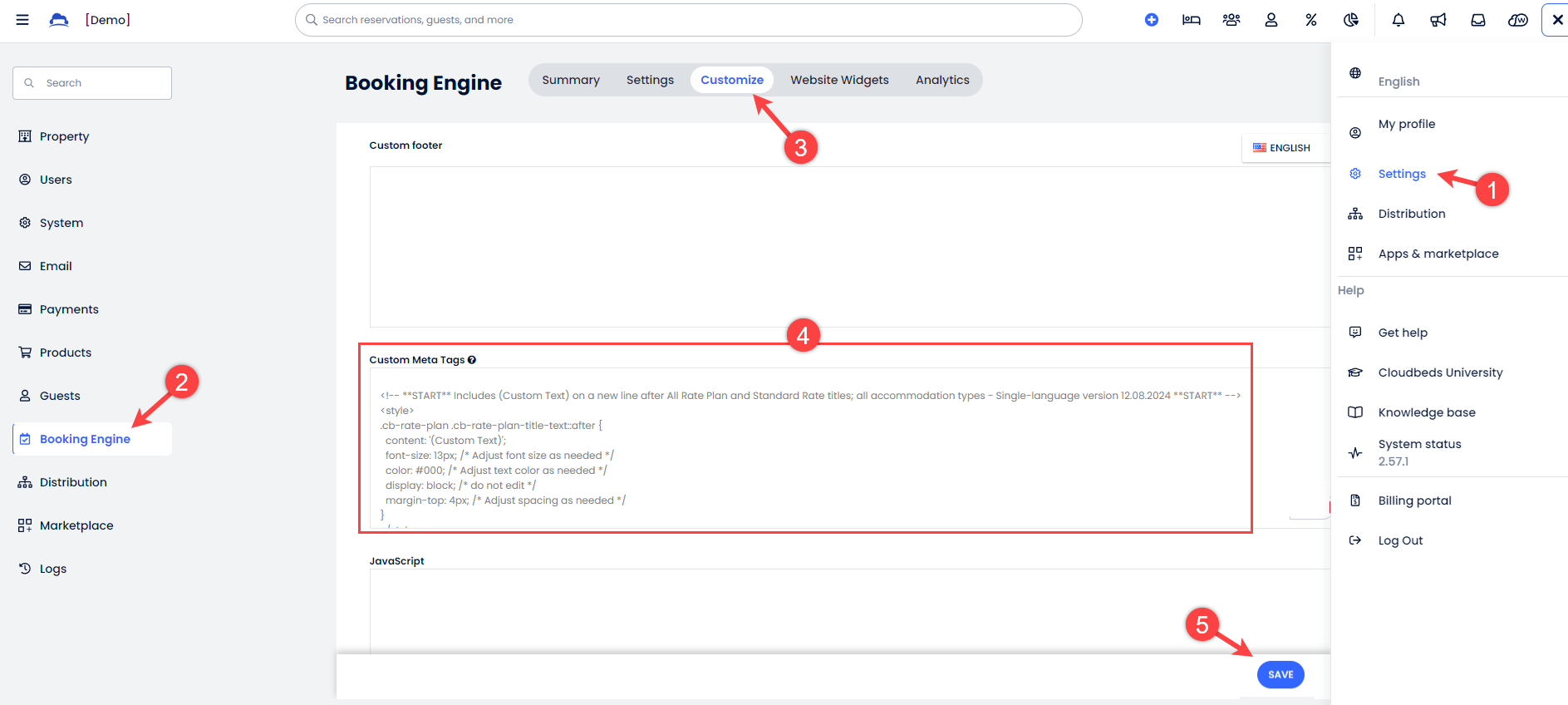Screen dimensions: 1568x705
Task: Open the hamburger menu icon
Action: tap(22, 20)
